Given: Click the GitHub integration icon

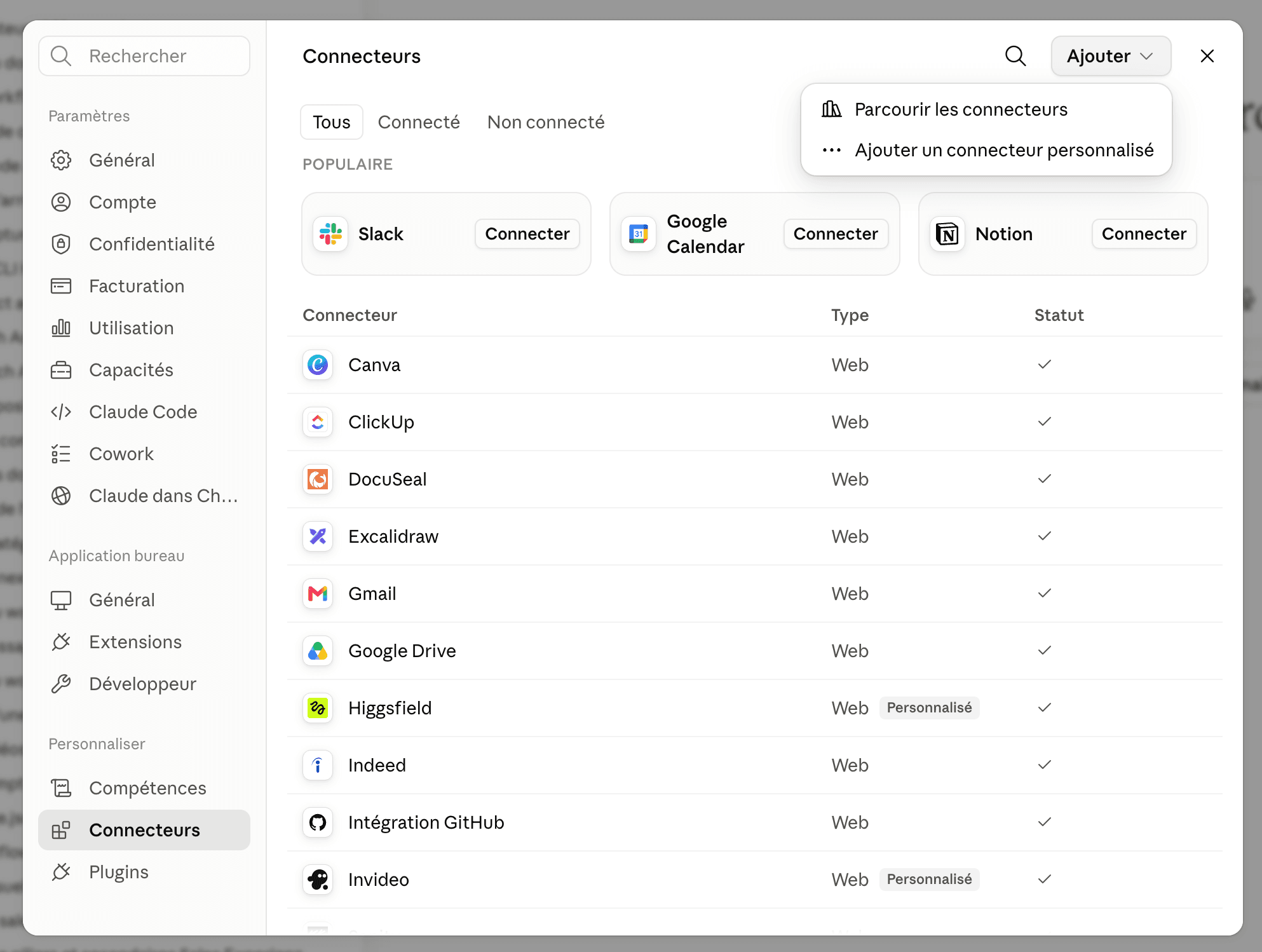Looking at the screenshot, I should point(318,822).
